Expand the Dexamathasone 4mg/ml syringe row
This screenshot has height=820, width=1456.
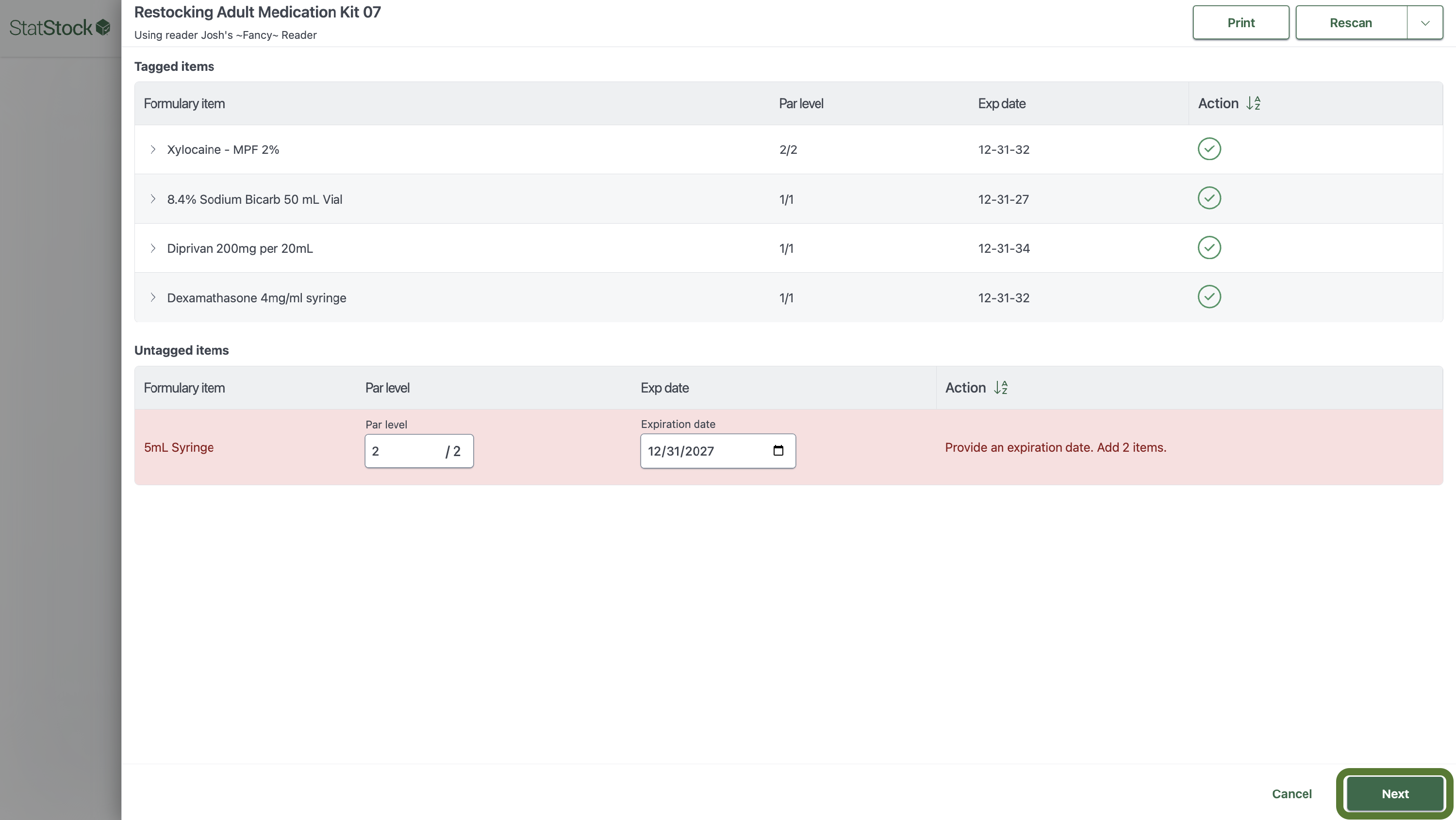click(152, 297)
